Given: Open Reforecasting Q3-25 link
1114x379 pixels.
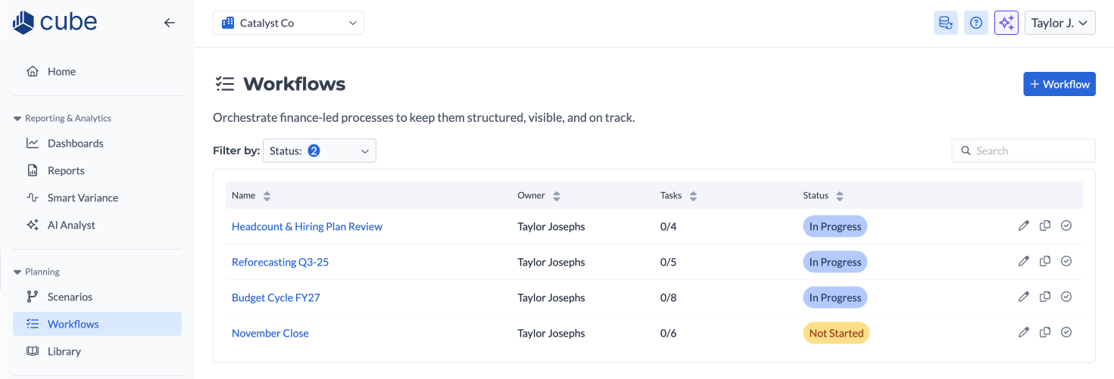Looking at the screenshot, I should tap(280, 262).
